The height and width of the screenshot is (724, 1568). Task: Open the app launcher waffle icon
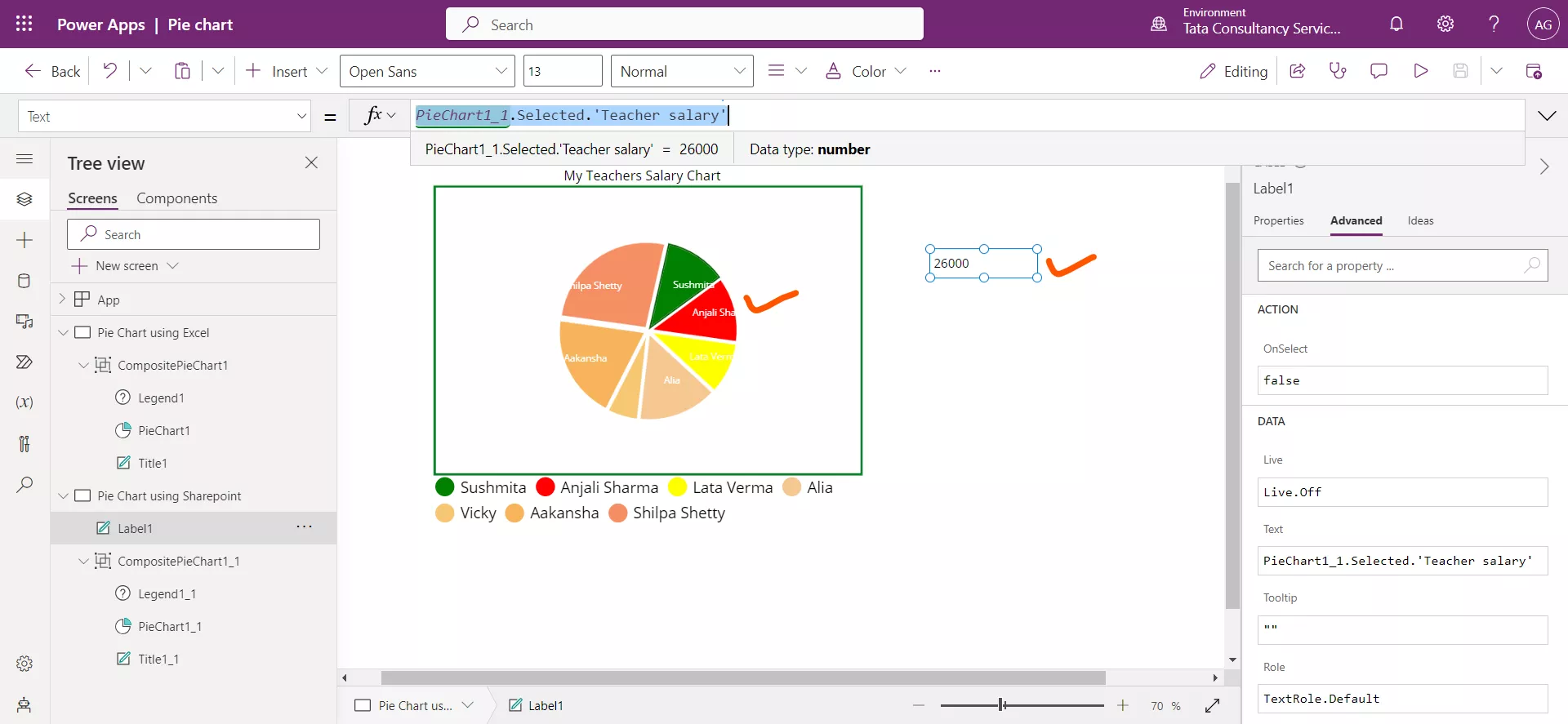pos(24,24)
